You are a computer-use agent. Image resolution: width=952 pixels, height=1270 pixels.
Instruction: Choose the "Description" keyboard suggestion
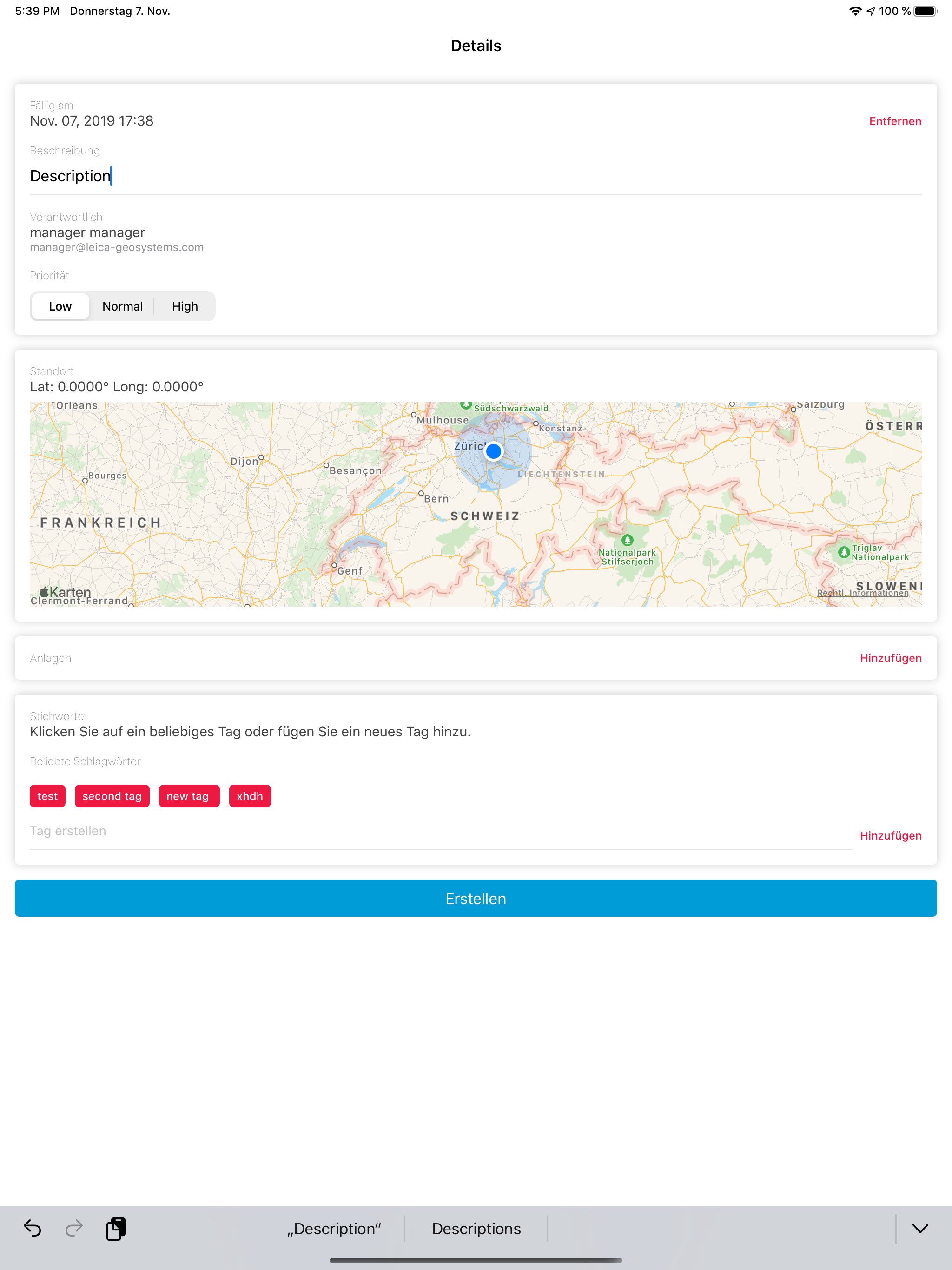pos(334,1228)
